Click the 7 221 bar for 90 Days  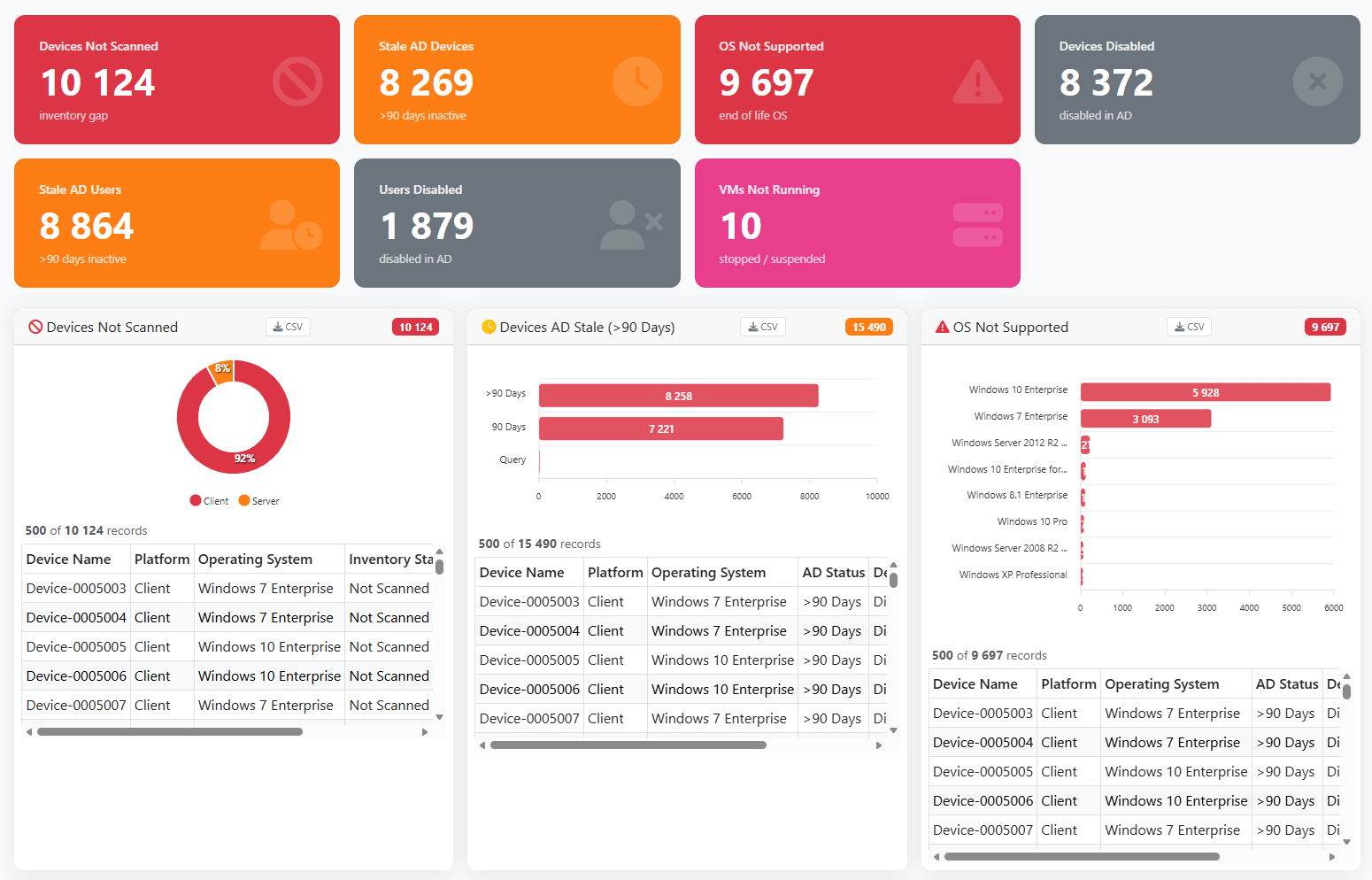(661, 428)
